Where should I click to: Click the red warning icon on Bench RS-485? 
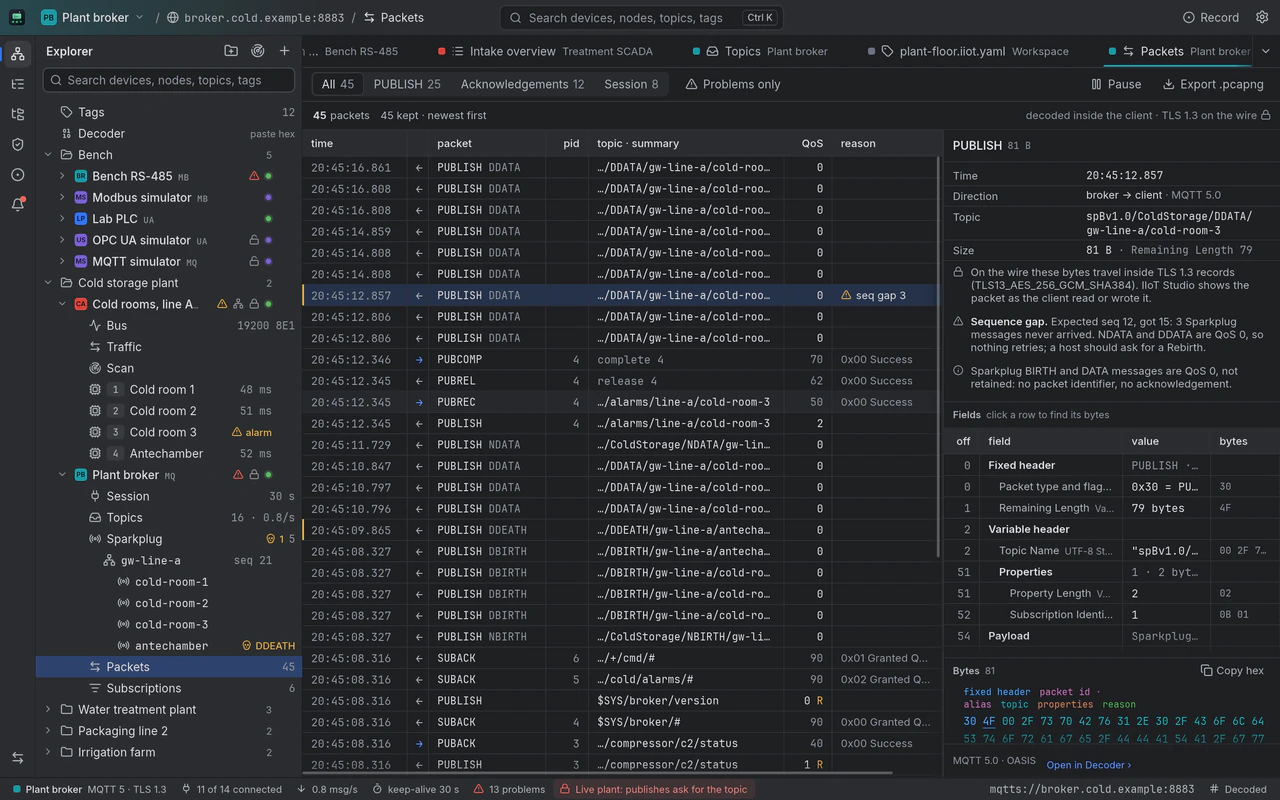tap(254, 176)
